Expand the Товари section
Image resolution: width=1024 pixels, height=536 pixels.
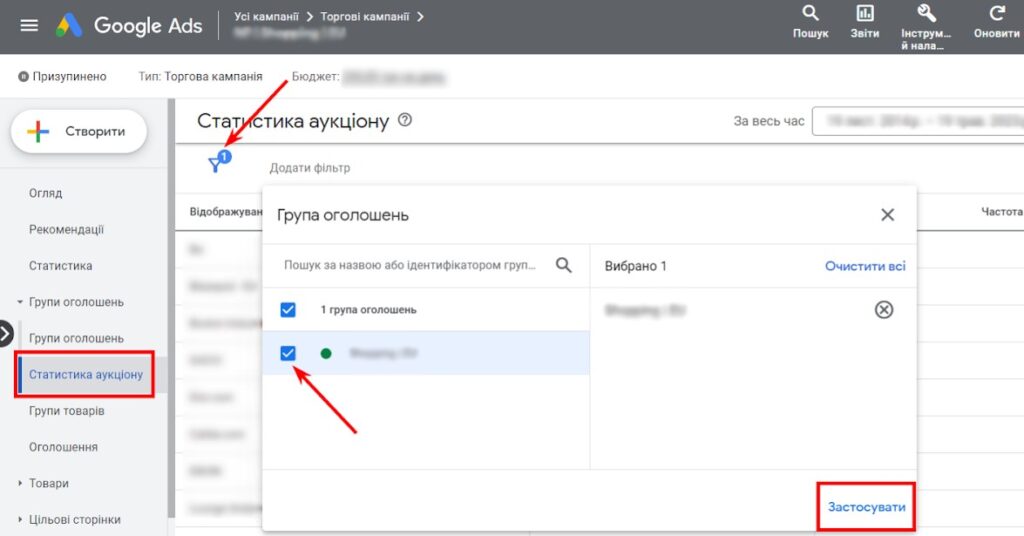tap(20, 483)
